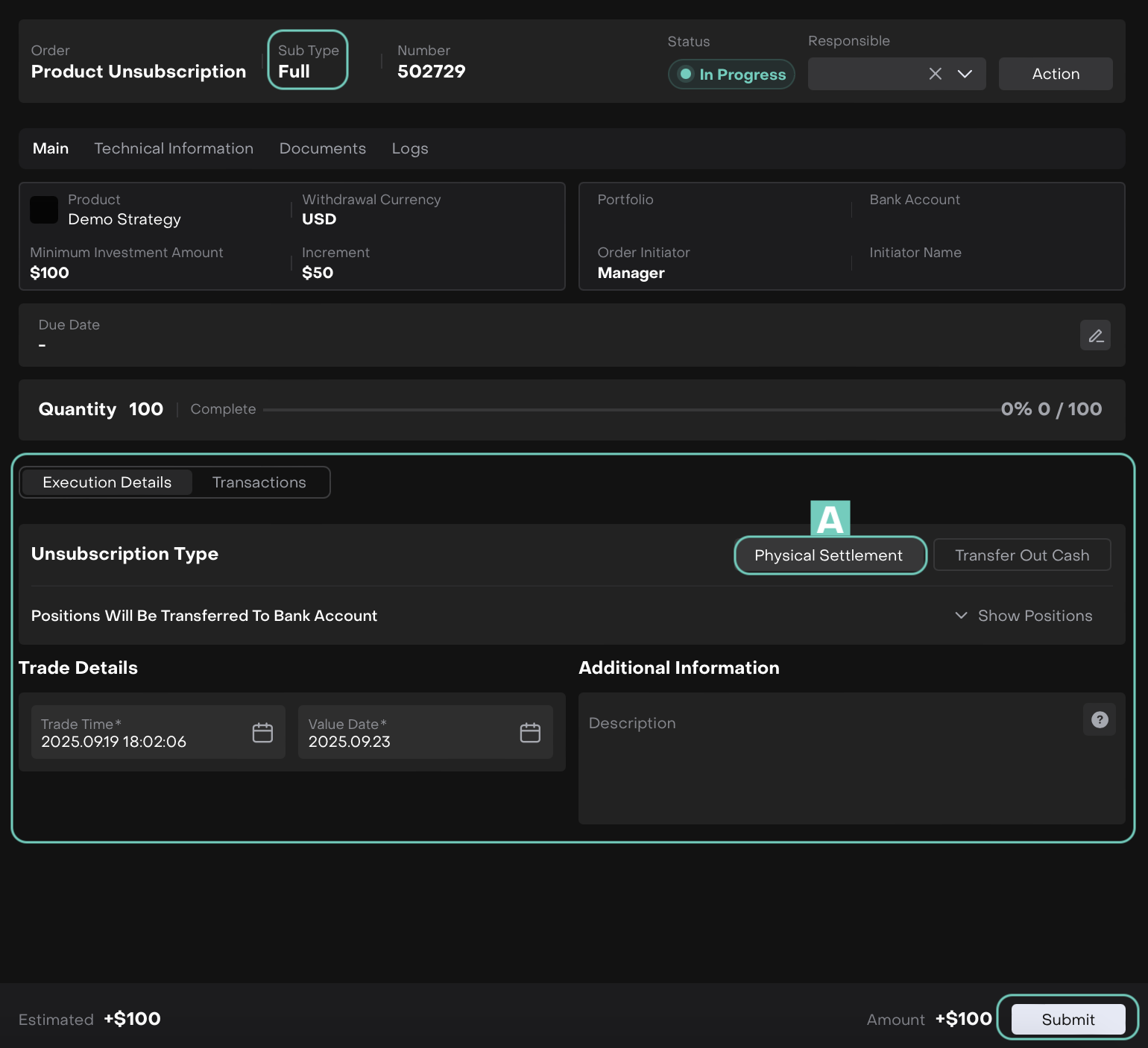The image size is (1148, 1048).
Task: Open the Trade Time calendar picker
Action: click(262, 733)
